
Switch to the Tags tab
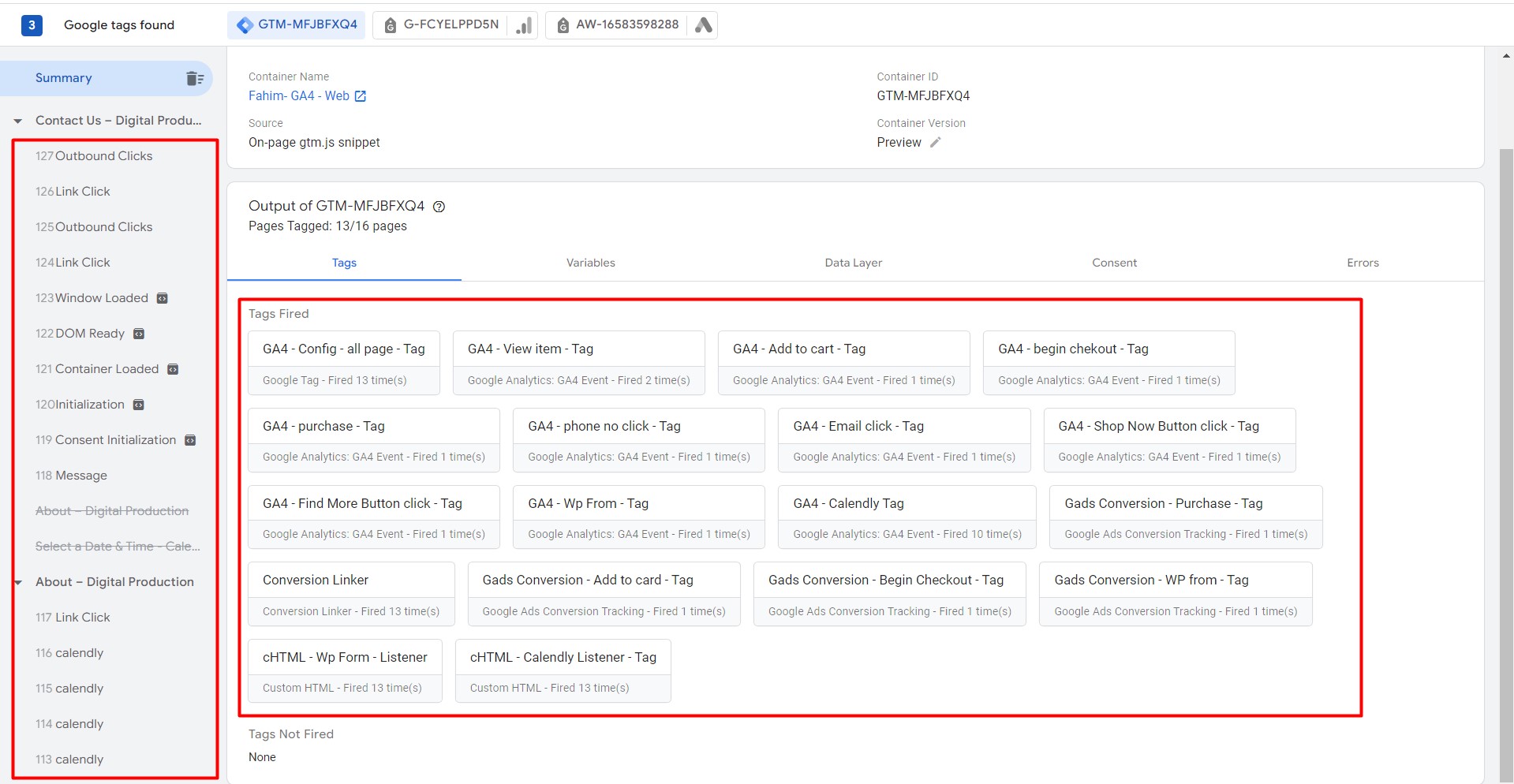[x=344, y=263]
